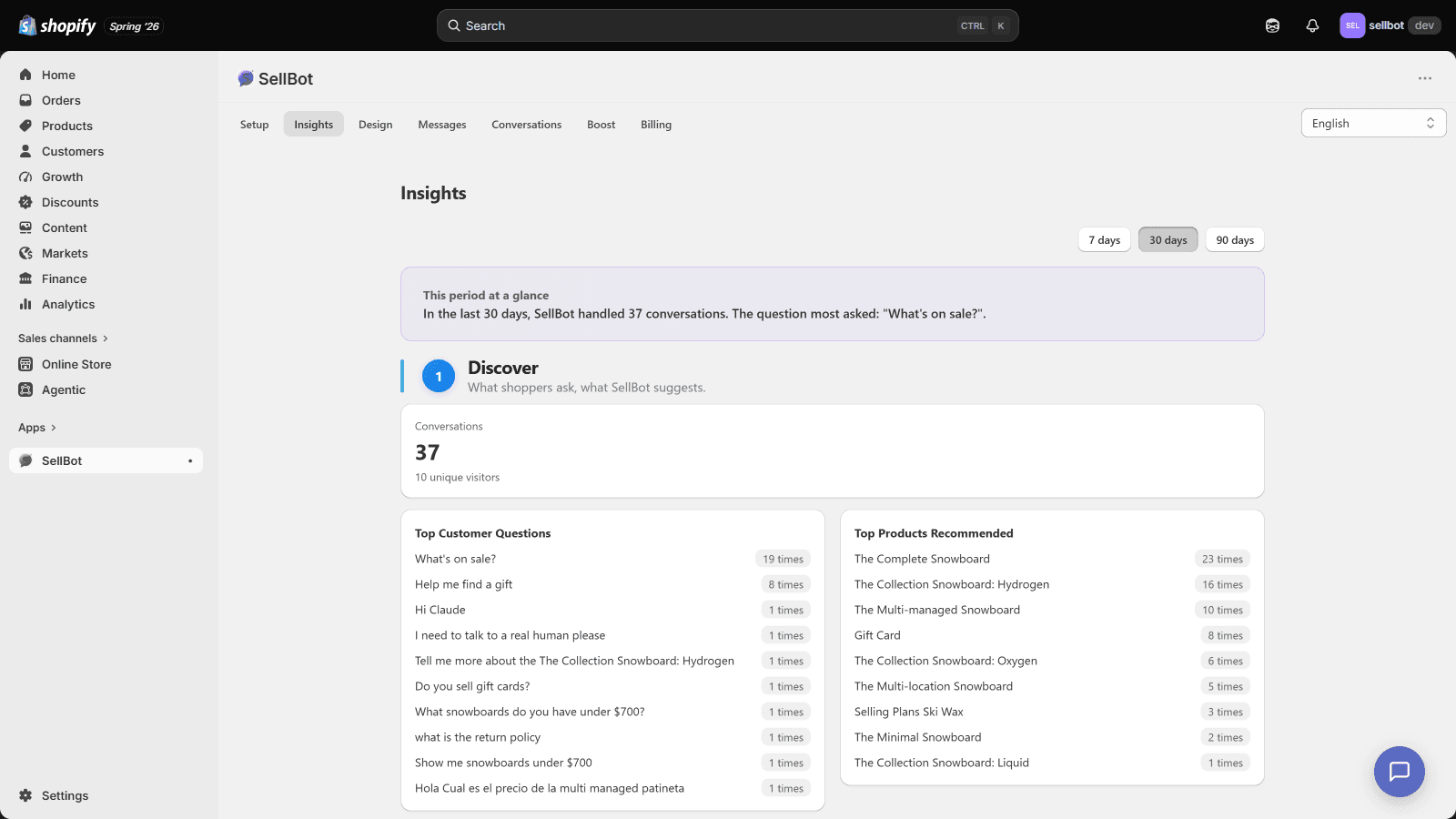
Task: Open Products in the sidebar
Action: point(106,126)
